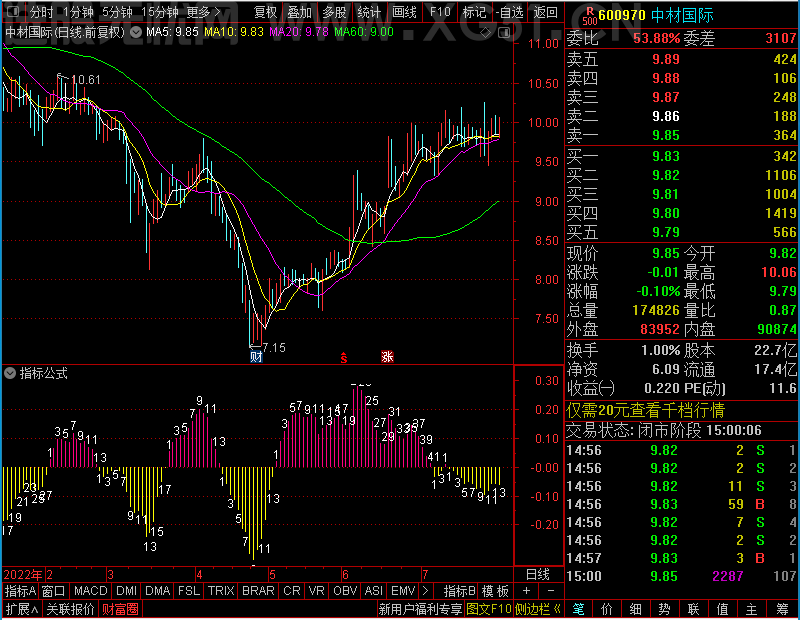The width and height of the screenshot is (800, 620).
Task: Switch to the 15分钟 chart period
Action: point(159,12)
